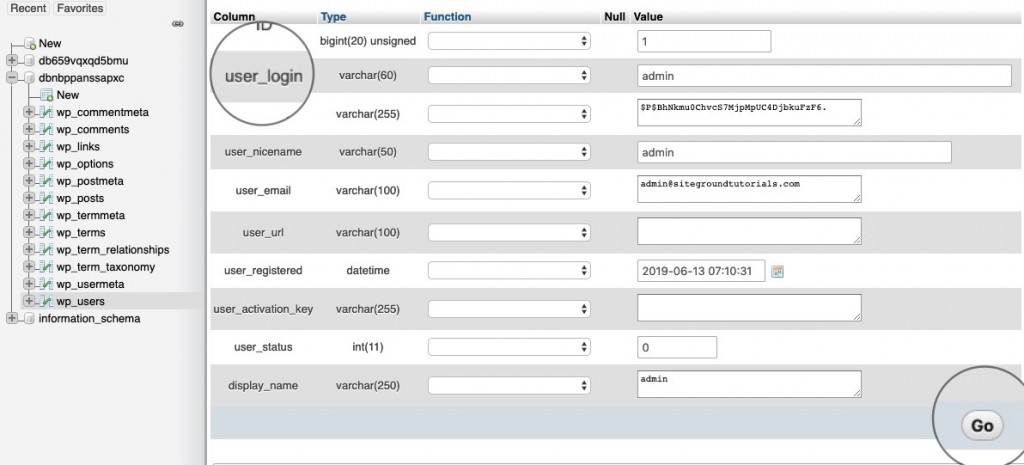Open Function dropdown for display_name row
Image resolution: width=1024 pixels, height=465 pixels.
[x=509, y=385]
